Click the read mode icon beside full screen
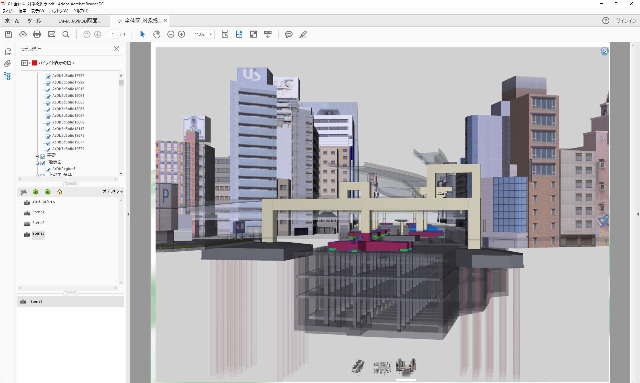 268,35
